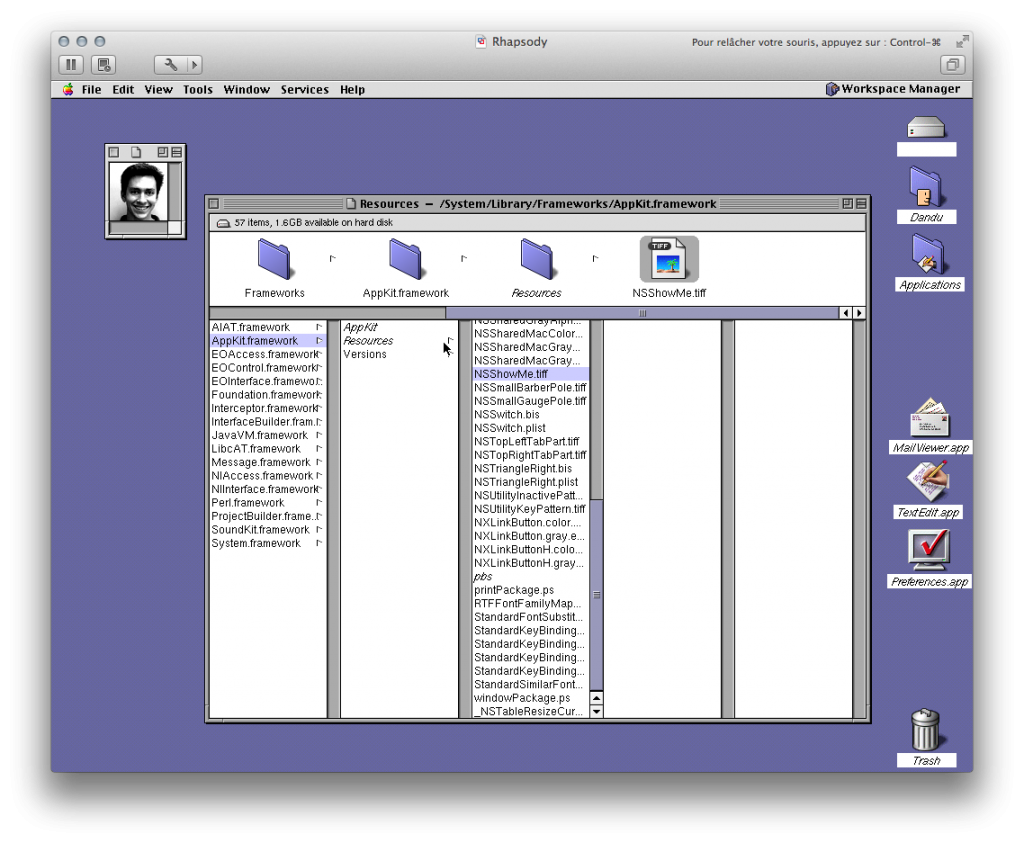
Task: Select NSTopLeftTabPart.tiff in the file list
Action: coord(530,441)
